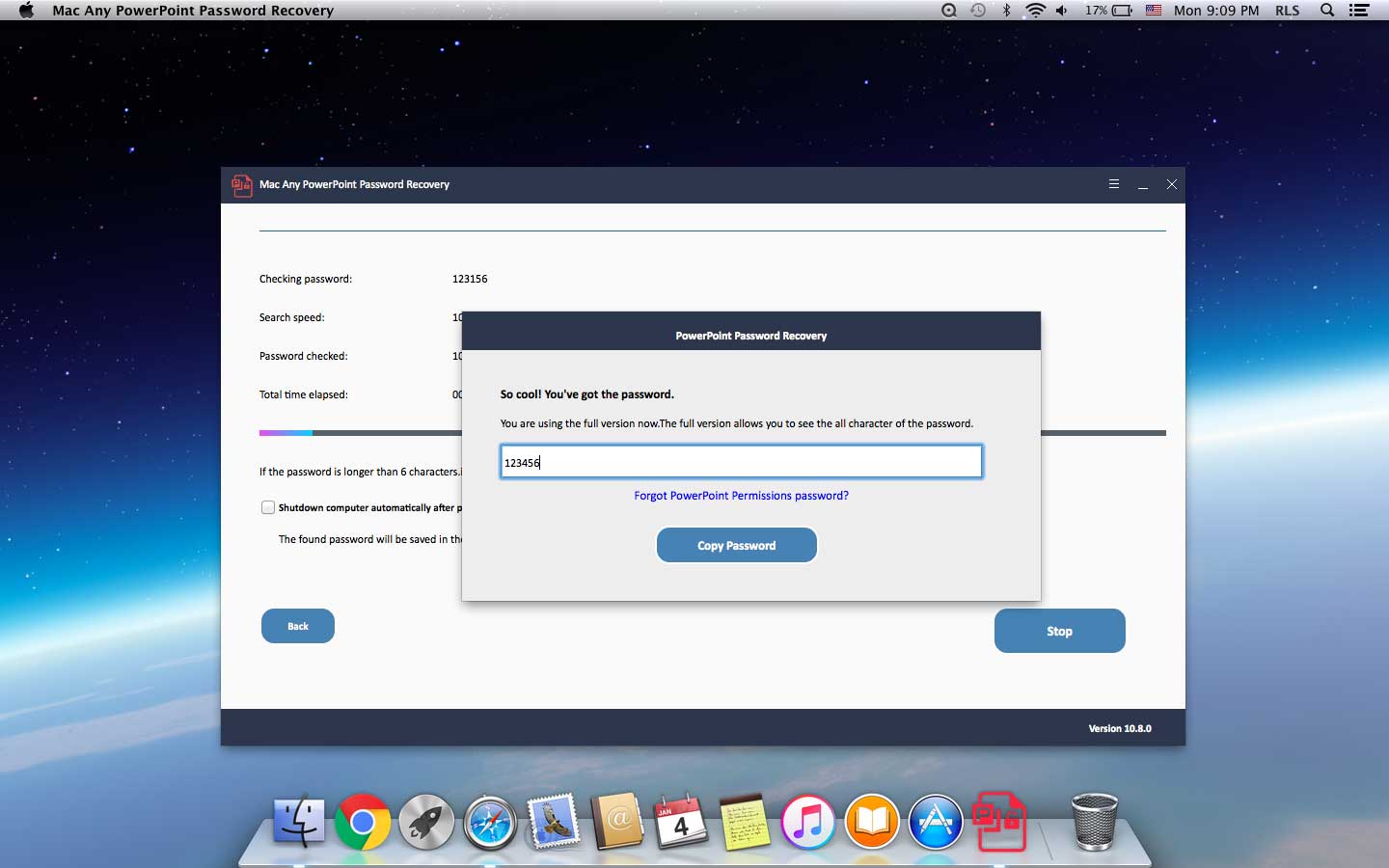Open Forgot PowerPoint Permissions password link
The width and height of the screenshot is (1389, 868).
point(741,496)
